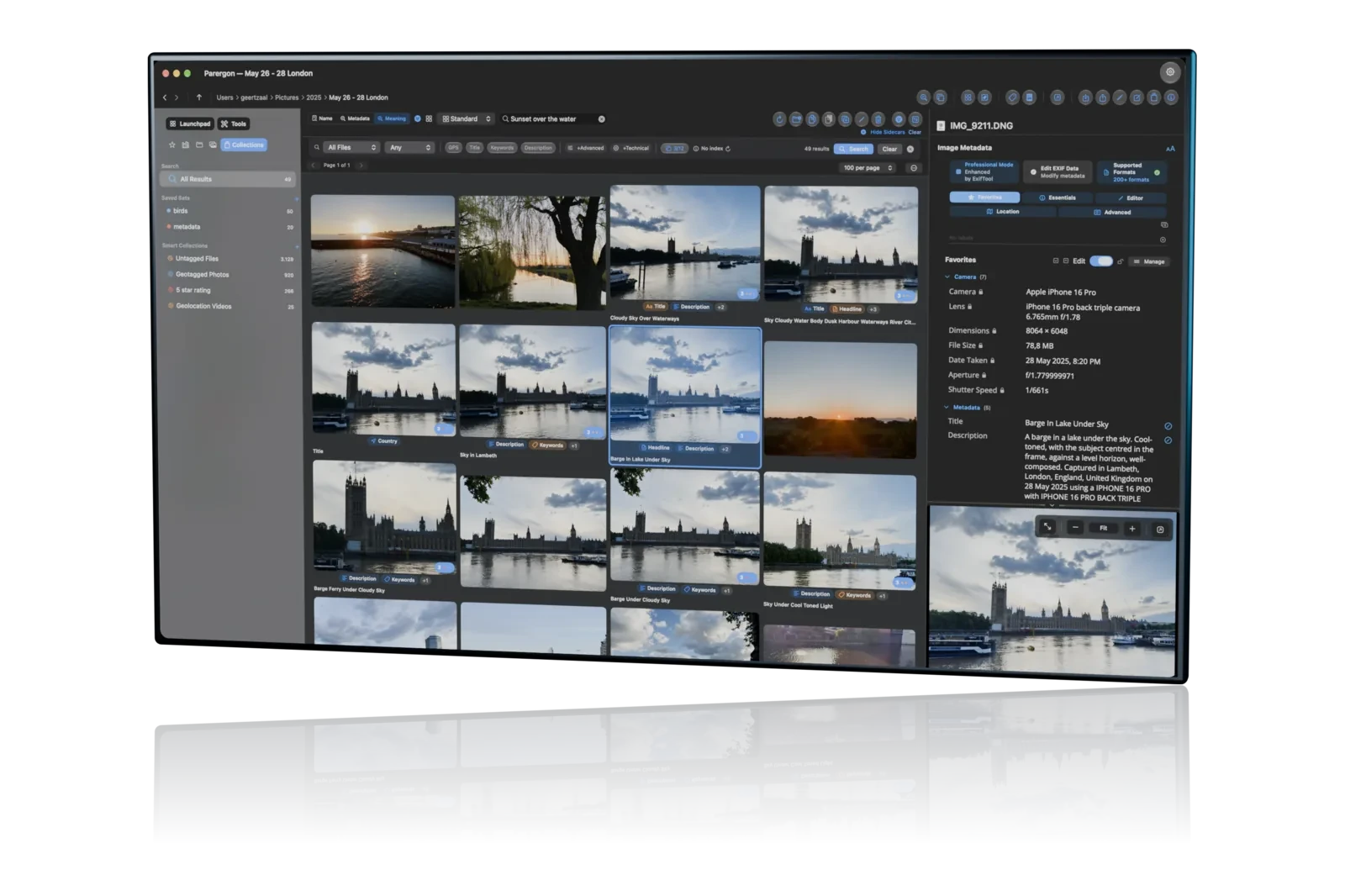The image size is (1345, 896).
Task: Add a new Saved Set with the plus
Action: click(x=297, y=198)
